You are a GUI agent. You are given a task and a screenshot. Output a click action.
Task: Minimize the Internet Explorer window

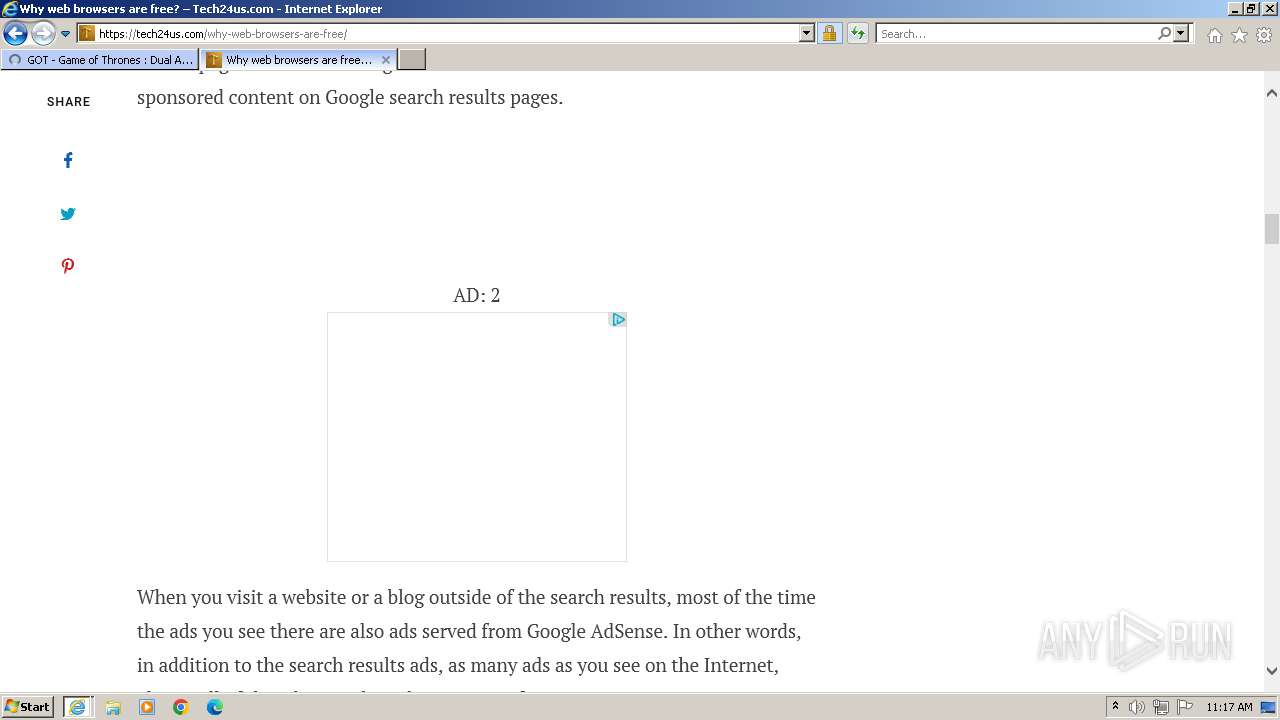[1235, 9]
